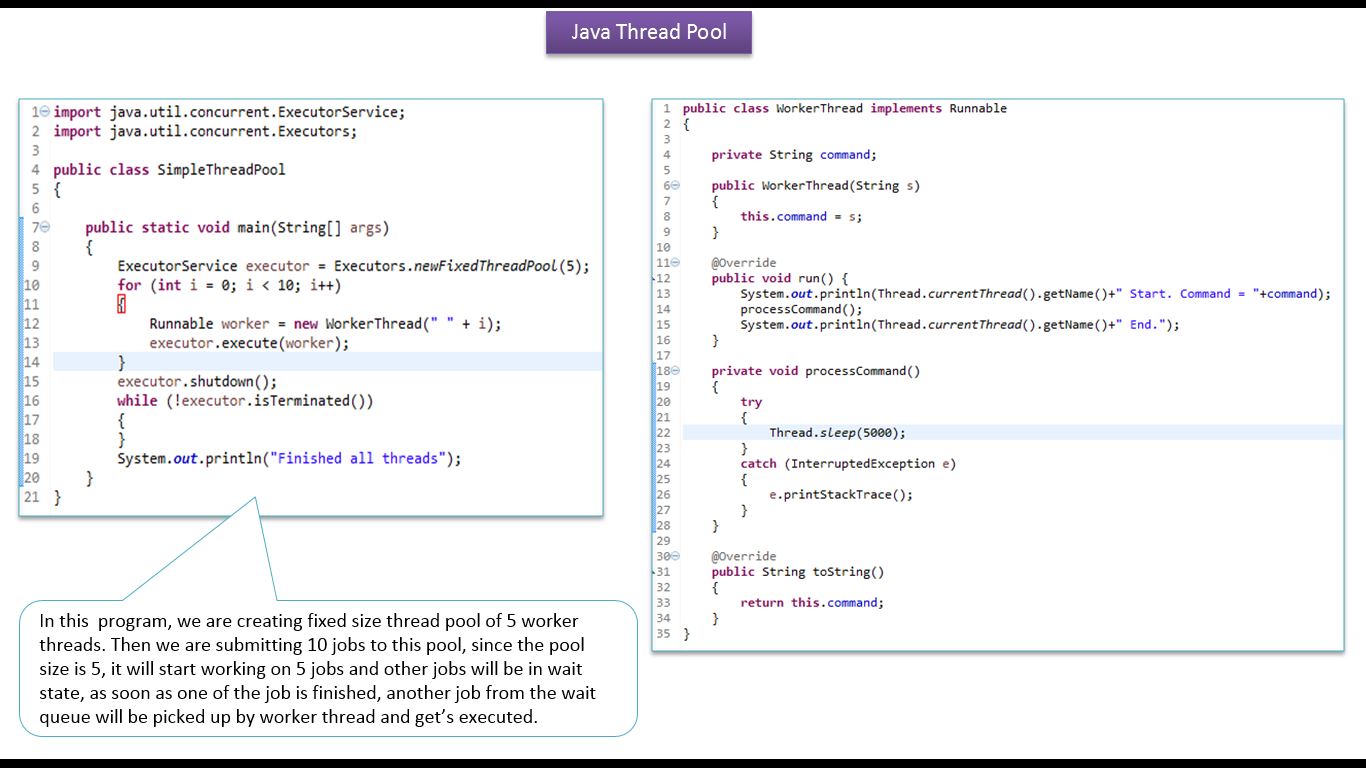The width and height of the screenshot is (1366, 768).
Task: Click the collapse marker beside toString() on line 30
Action: coord(673,556)
